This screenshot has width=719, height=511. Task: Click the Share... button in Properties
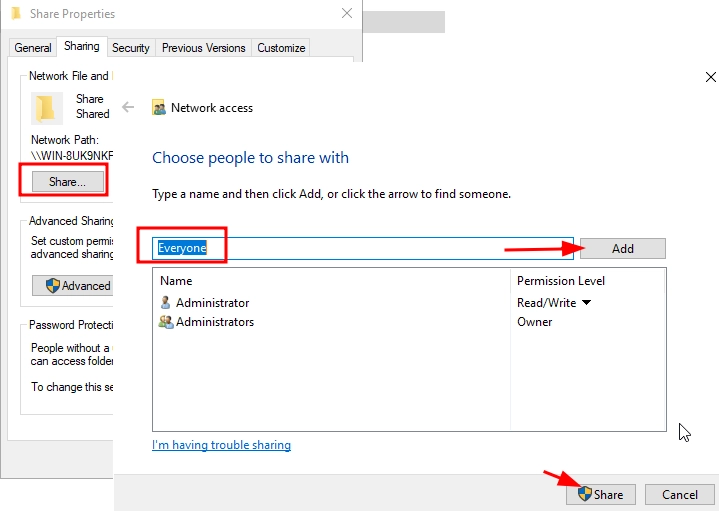[67, 182]
